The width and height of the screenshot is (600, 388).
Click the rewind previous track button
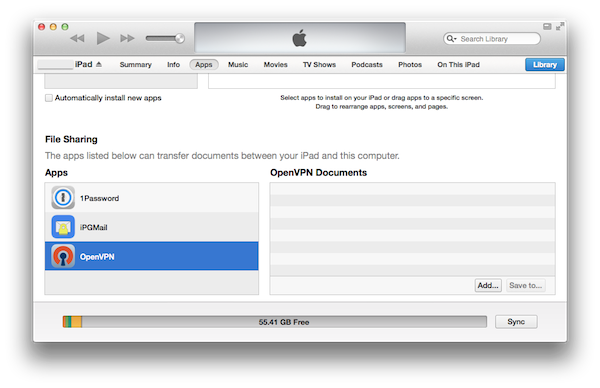[x=77, y=38]
